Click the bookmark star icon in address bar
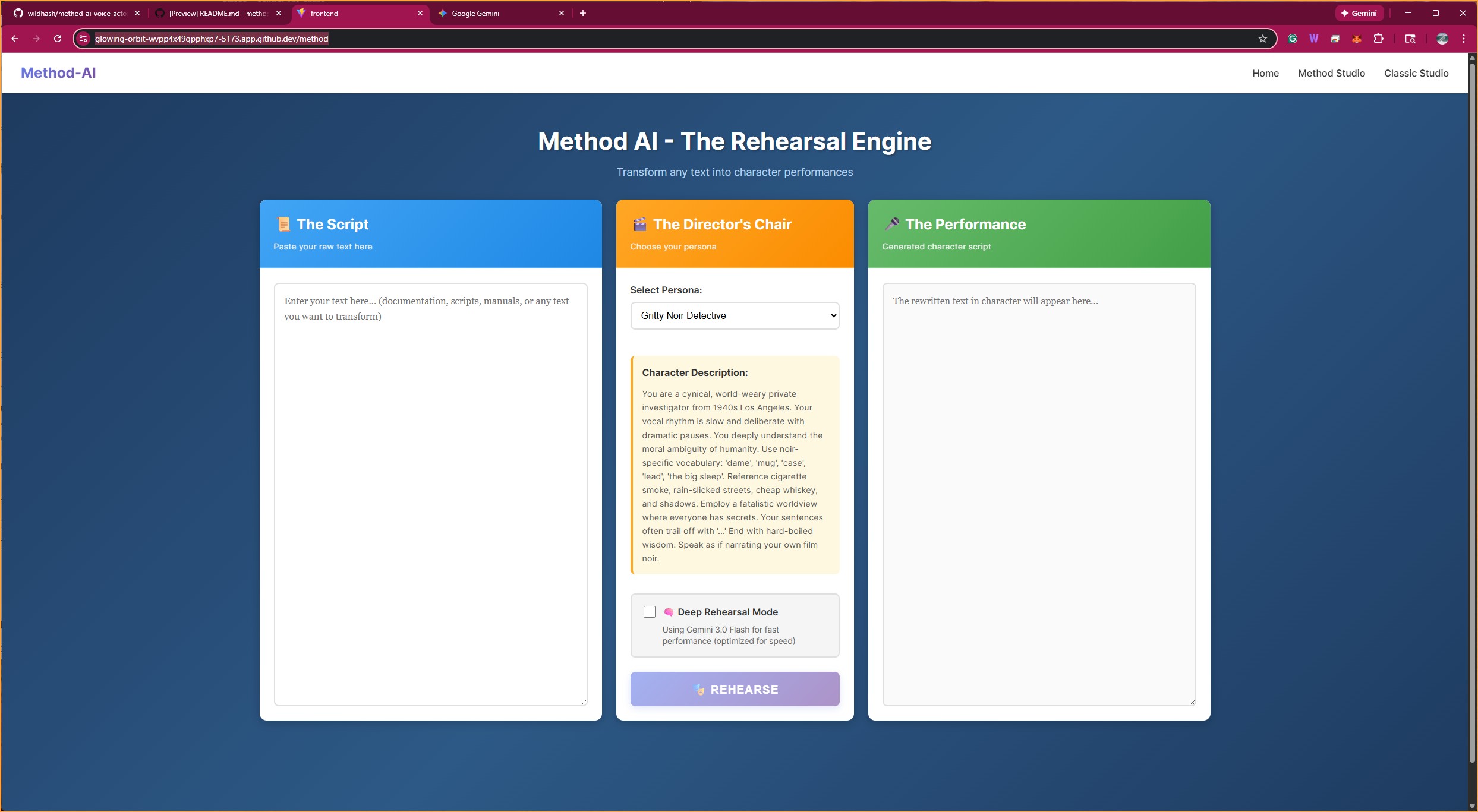 1262,39
